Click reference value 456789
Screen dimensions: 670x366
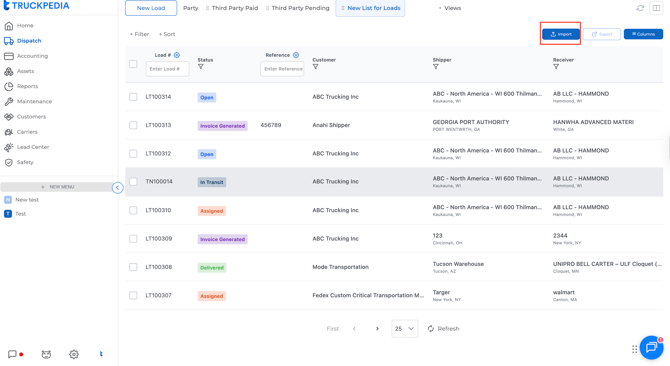[271, 125]
